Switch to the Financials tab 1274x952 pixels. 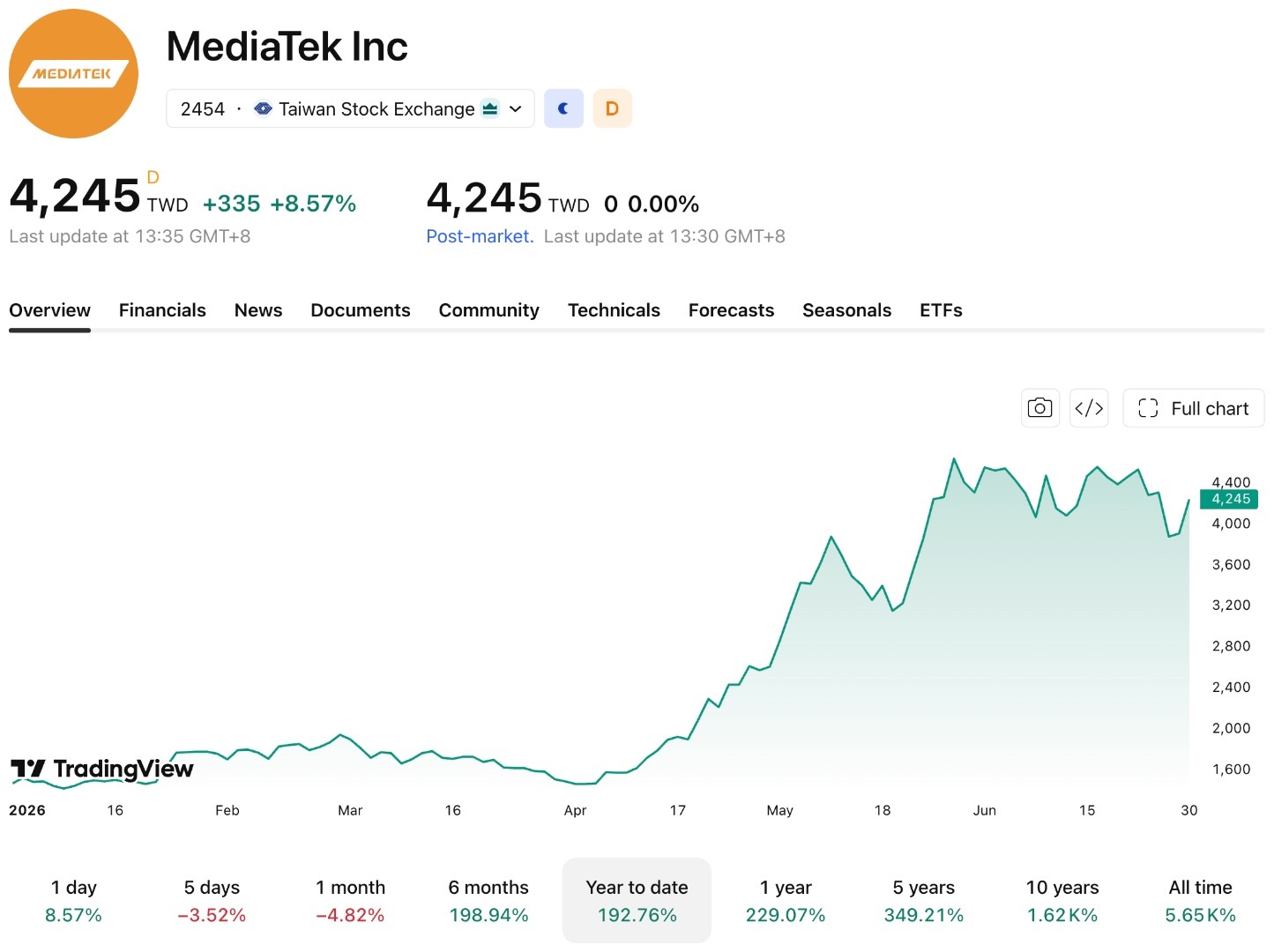point(162,310)
